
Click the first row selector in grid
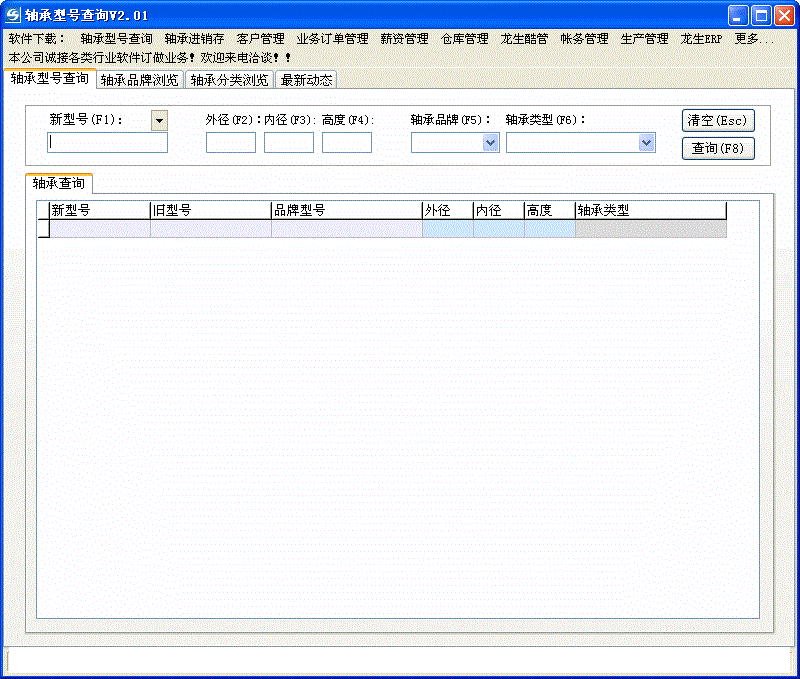(x=44, y=229)
